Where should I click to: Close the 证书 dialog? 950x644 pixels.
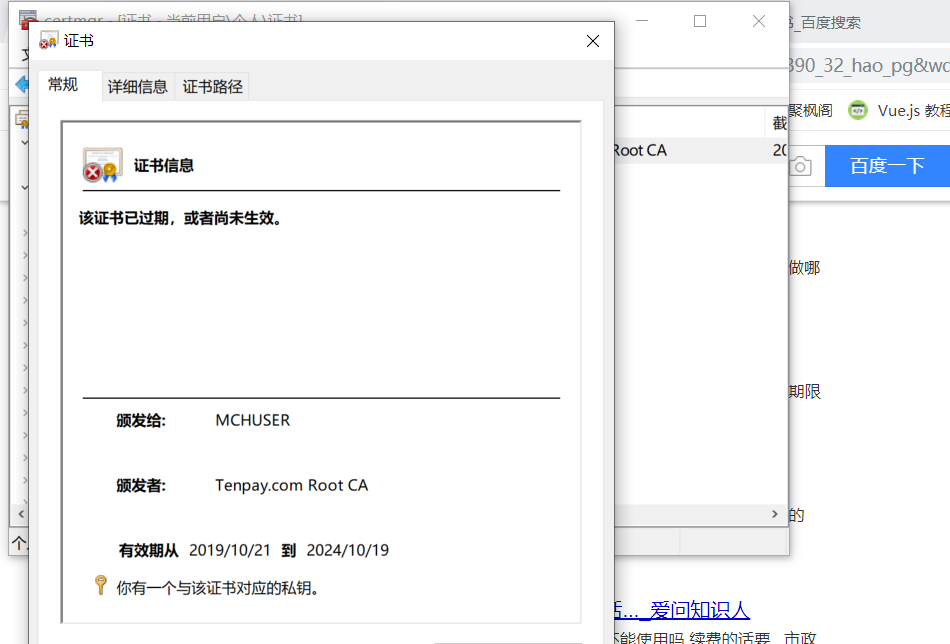coord(593,41)
